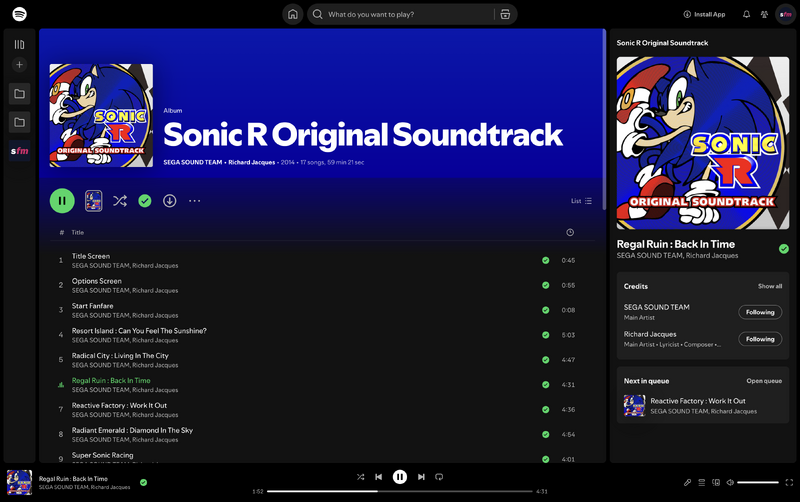Pause the album with big green button
Screen dimensions: 800x502
point(62,201)
